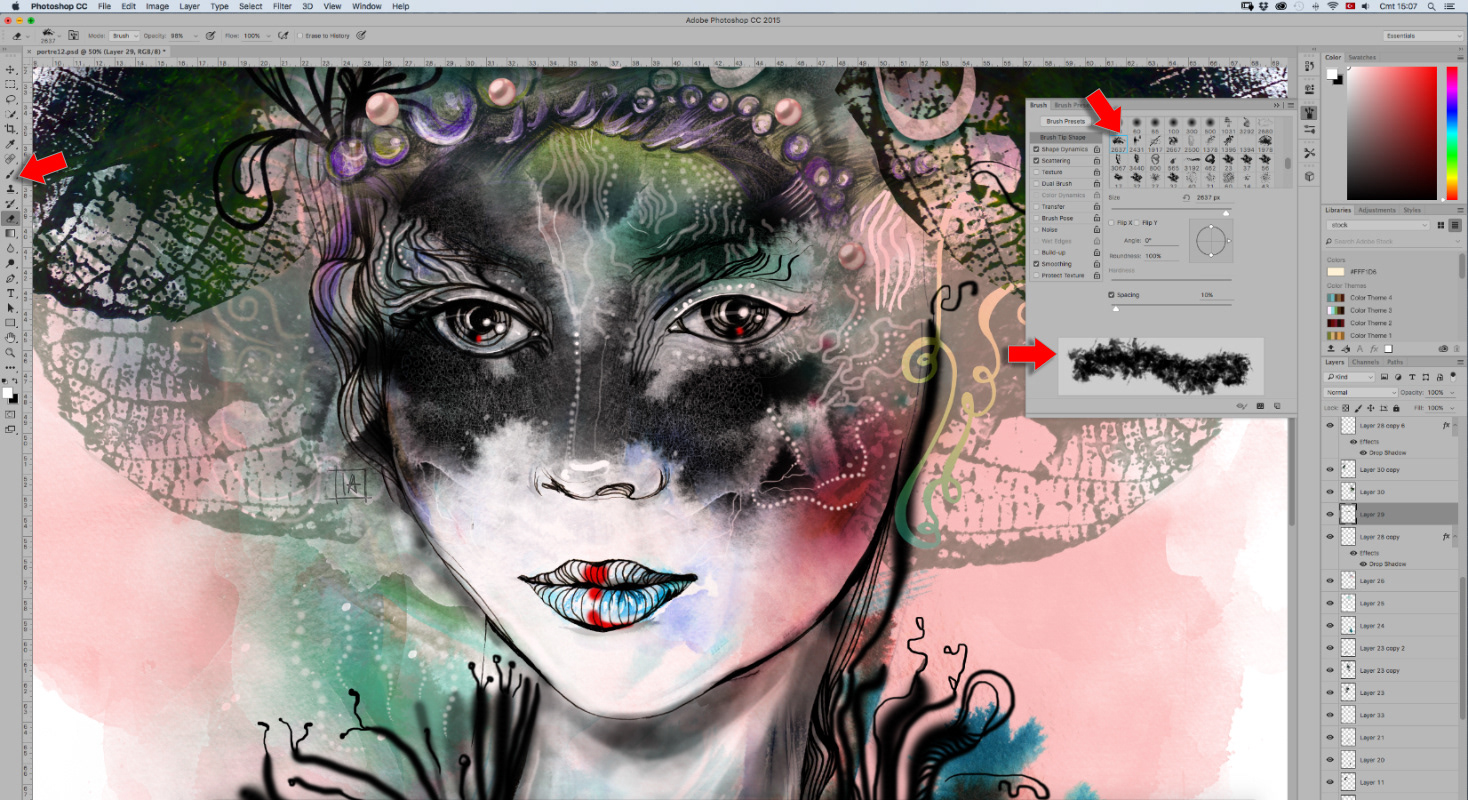Open eraser Mode dropdown

[x=125, y=35]
